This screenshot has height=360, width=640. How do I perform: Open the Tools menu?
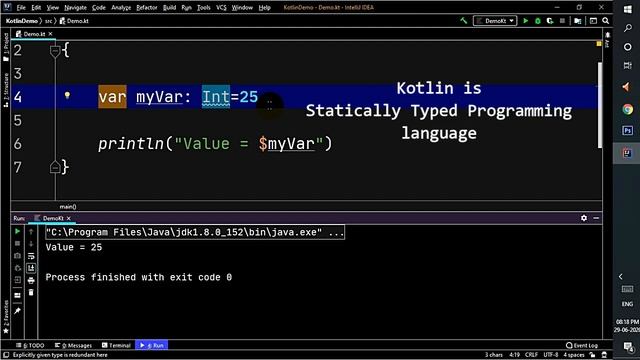click(203, 7)
